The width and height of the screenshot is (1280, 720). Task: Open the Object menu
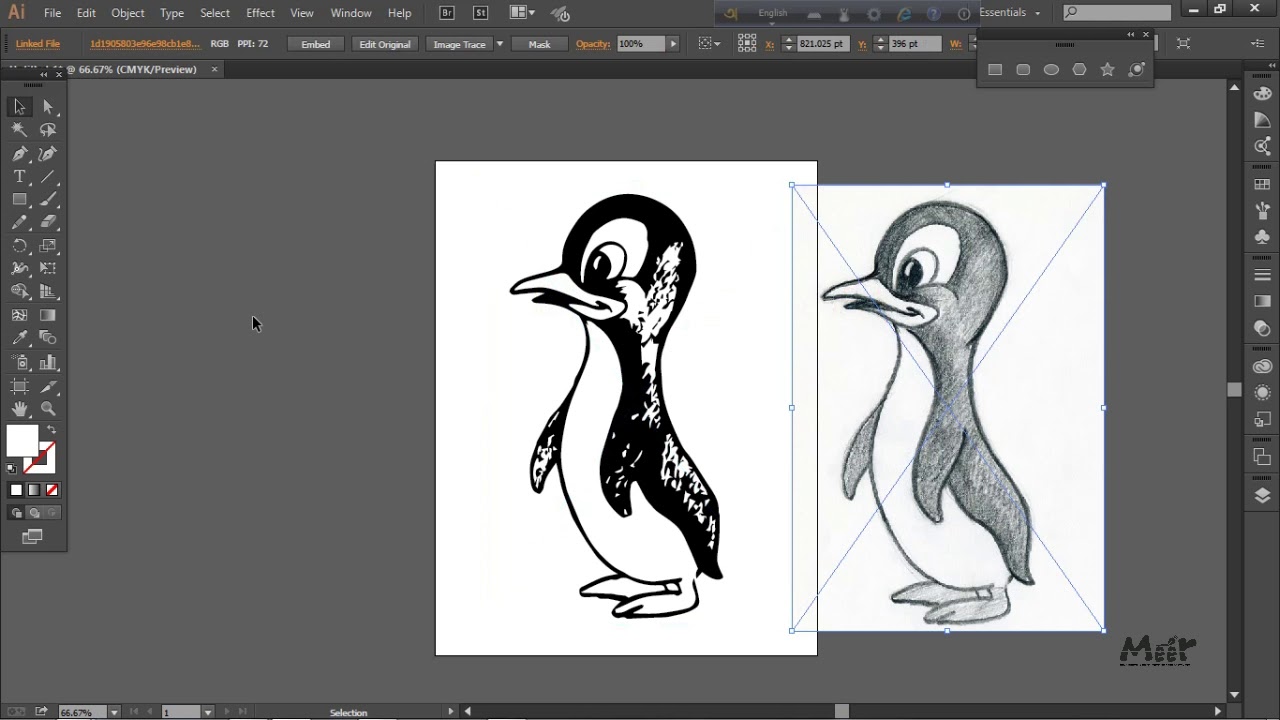click(128, 13)
